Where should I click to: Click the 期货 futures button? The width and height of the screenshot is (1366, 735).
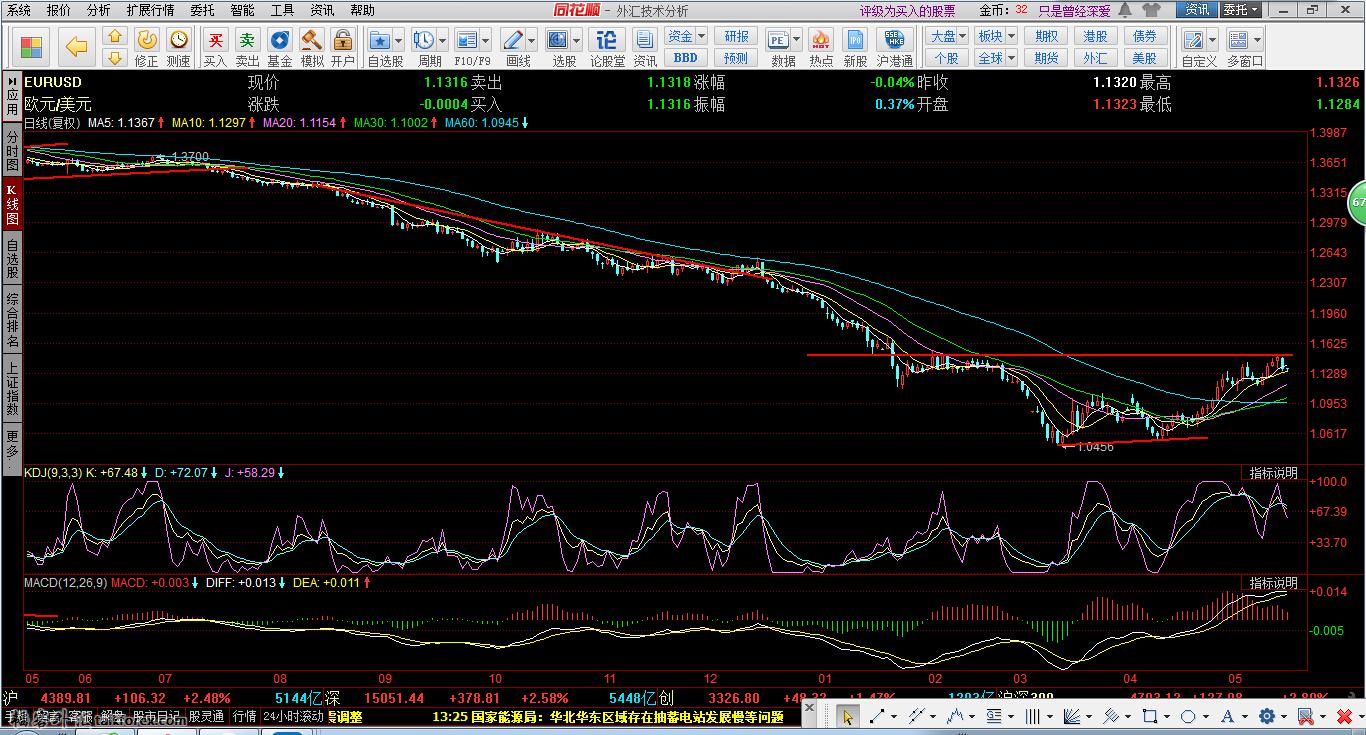point(1047,58)
